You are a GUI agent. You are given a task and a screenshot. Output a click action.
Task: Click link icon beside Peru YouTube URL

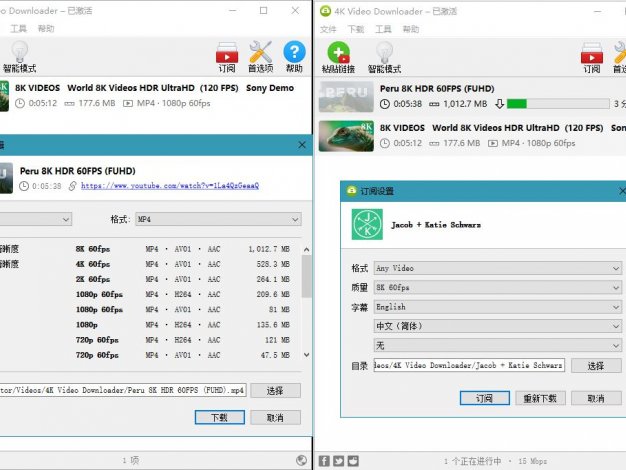tap(73, 186)
